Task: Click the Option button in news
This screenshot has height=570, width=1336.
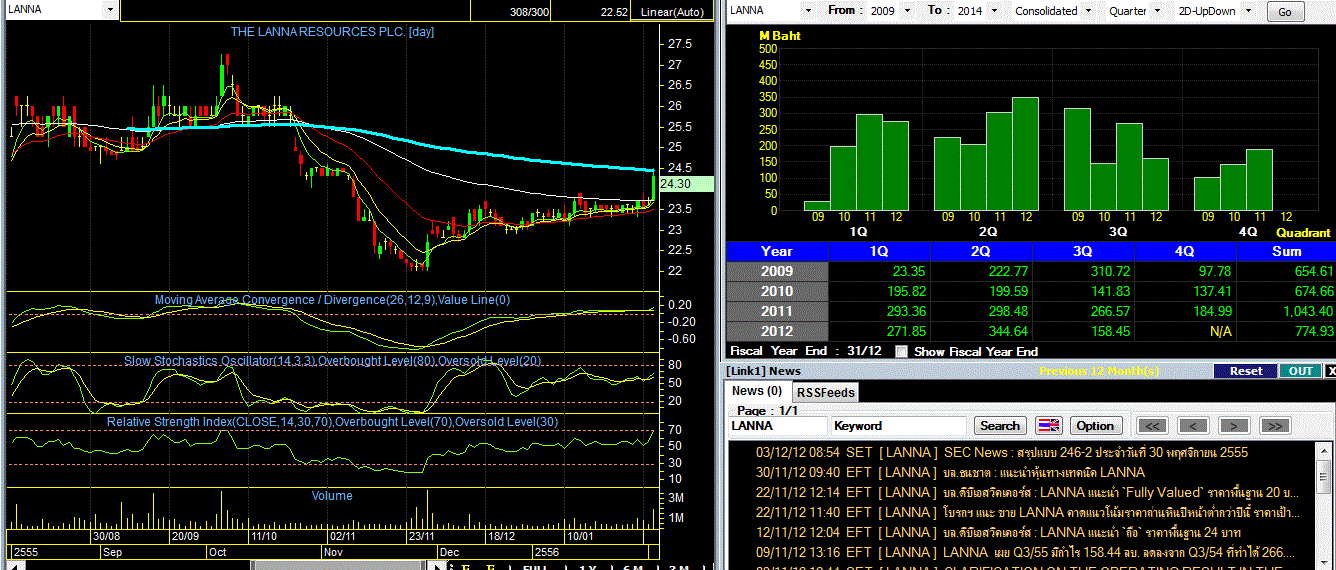Action: (1095, 425)
